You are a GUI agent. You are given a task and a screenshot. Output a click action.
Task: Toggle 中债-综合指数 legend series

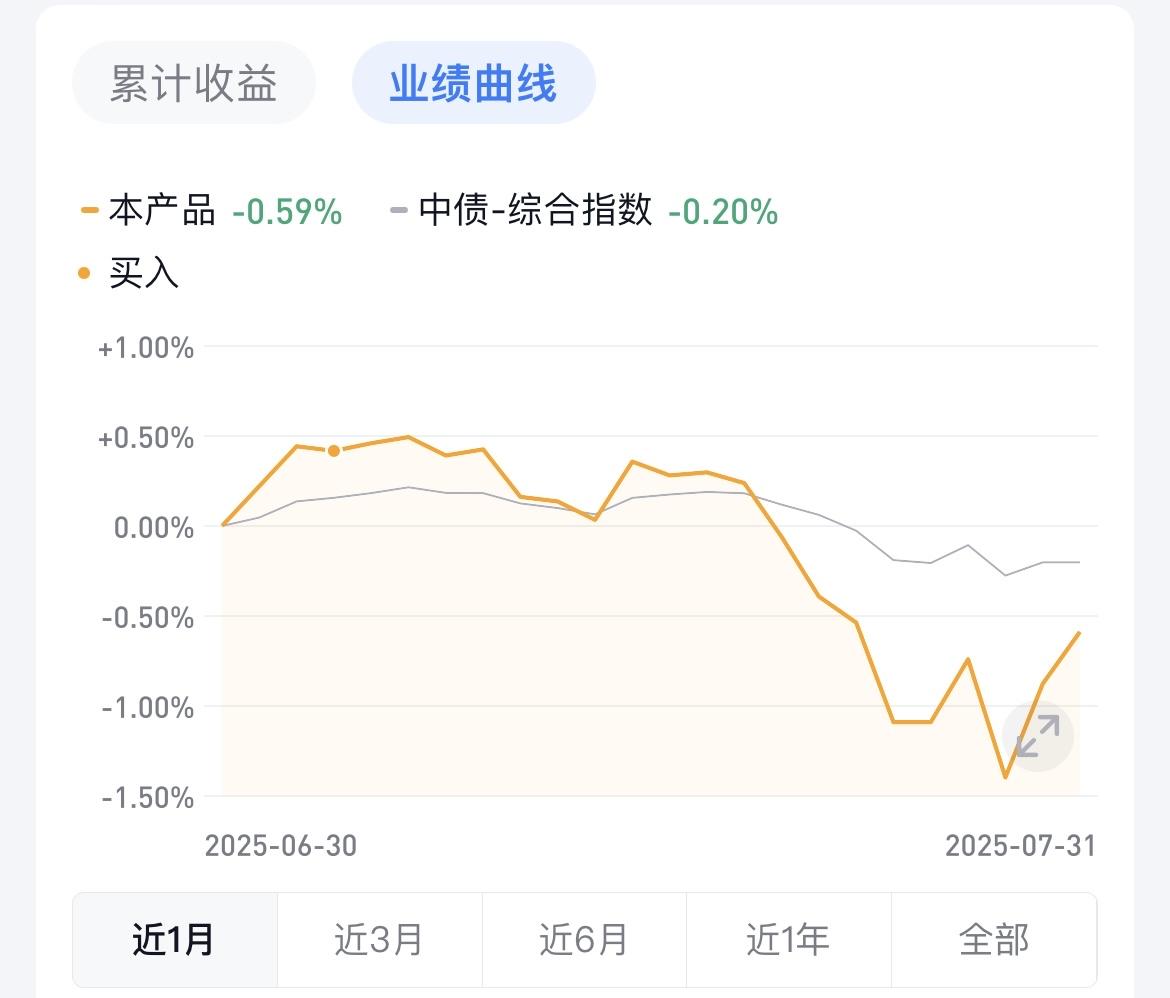click(x=535, y=210)
